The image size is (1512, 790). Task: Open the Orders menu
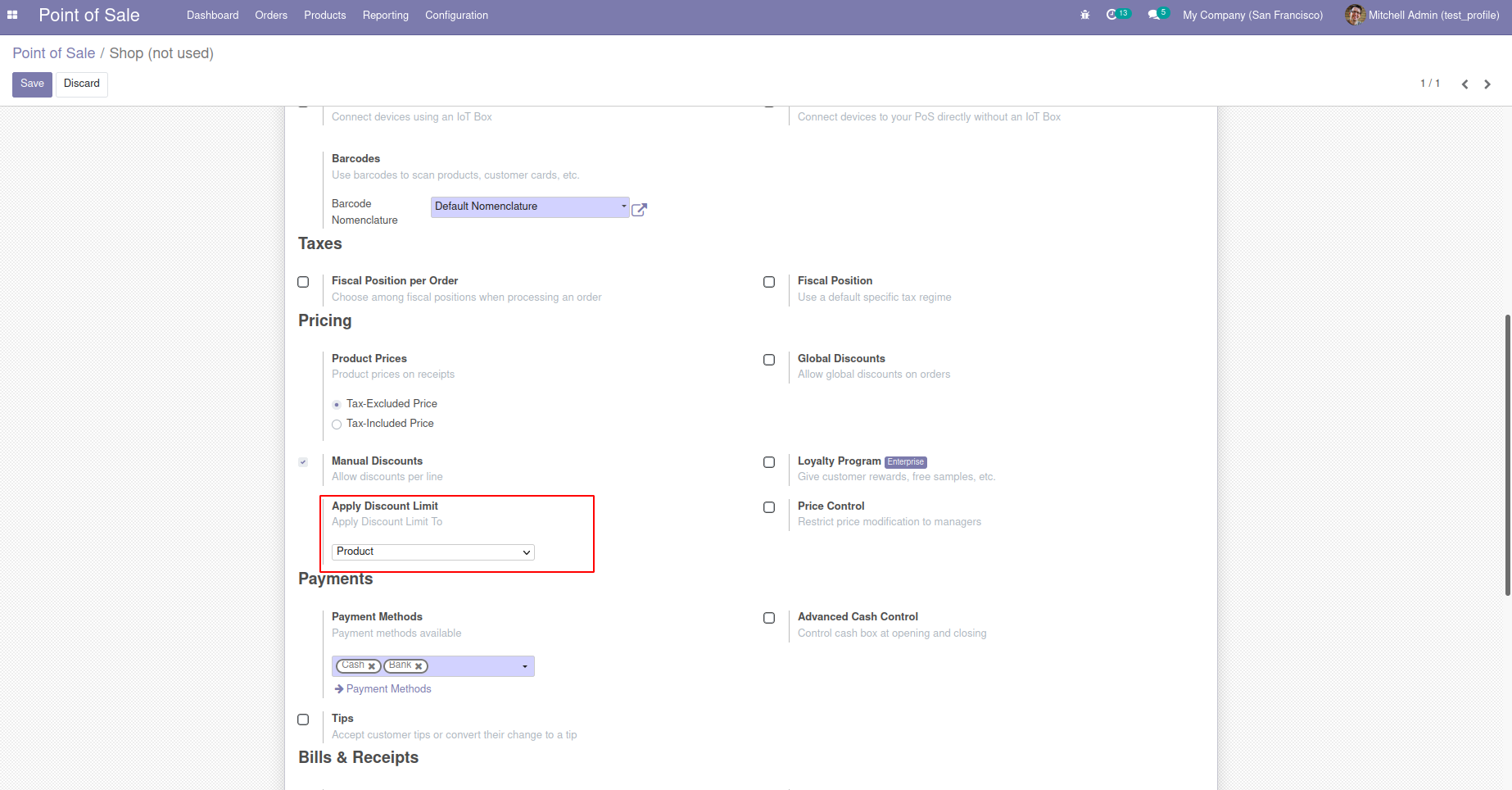271,15
